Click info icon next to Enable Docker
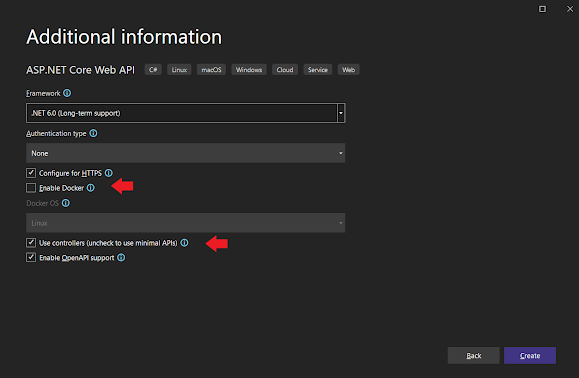Image resolution: width=579 pixels, height=378 pixels. tap(90, 188)
